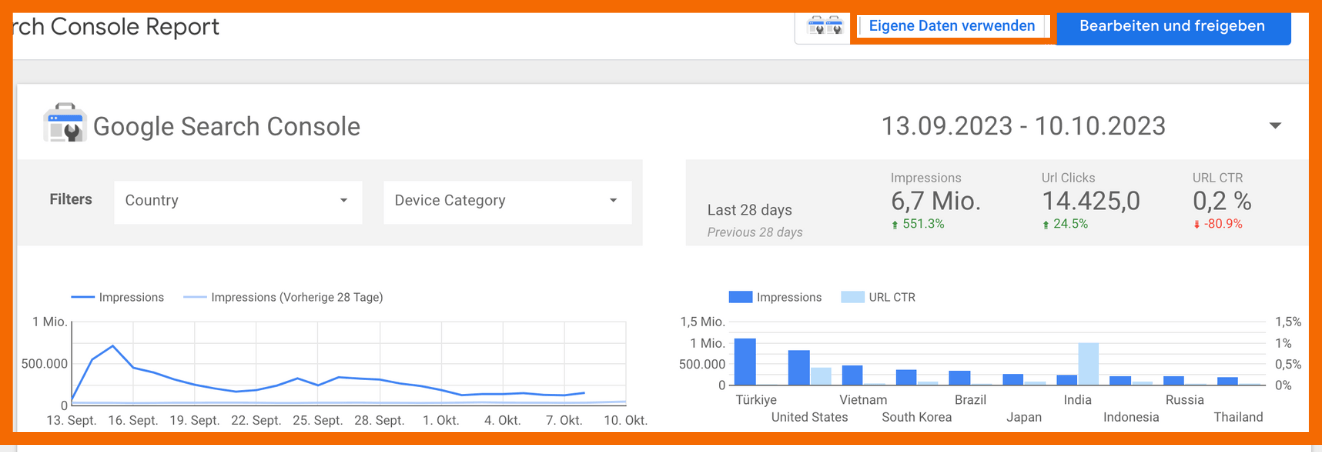Open the Device Category filter dropdown
This screenshot has width=1322, height=452.
[x=507, y=201]
